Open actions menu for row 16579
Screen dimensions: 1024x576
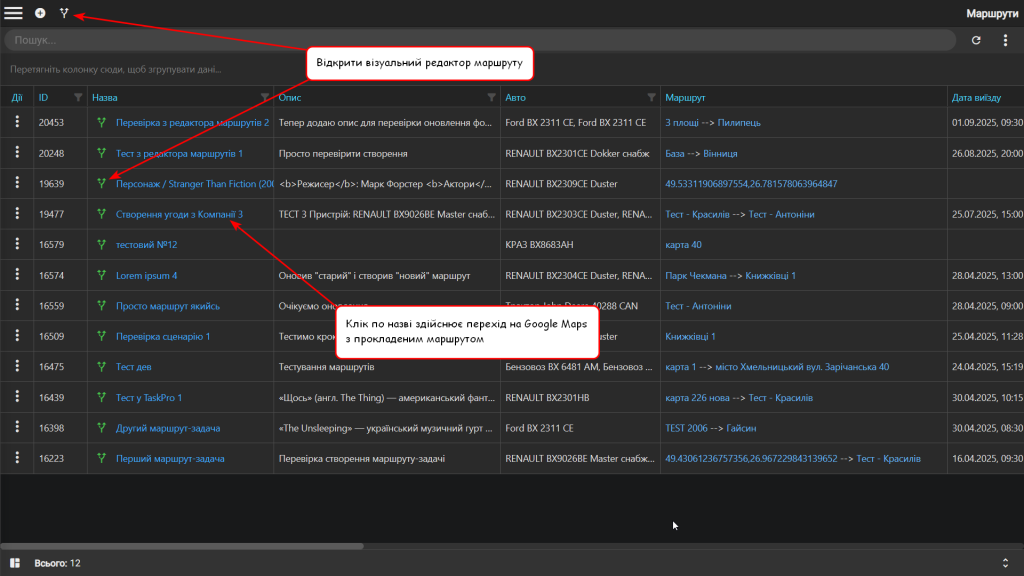[17, 244]
